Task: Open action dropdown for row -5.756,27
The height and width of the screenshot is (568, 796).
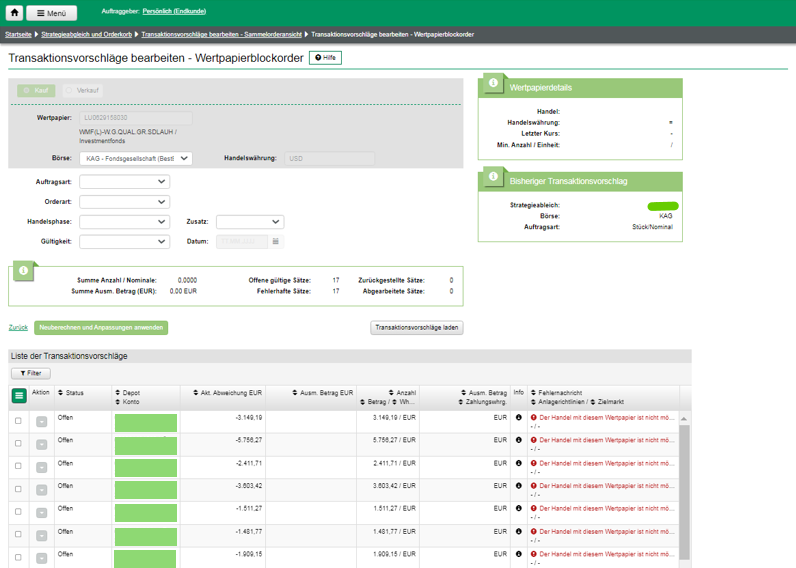Action: [42, 445]
